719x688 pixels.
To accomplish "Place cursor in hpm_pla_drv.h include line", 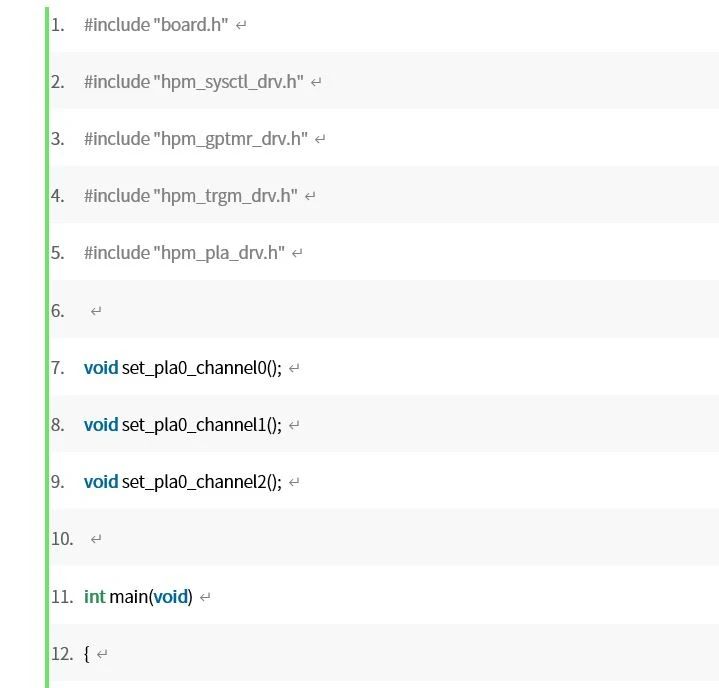I will 184,253.
